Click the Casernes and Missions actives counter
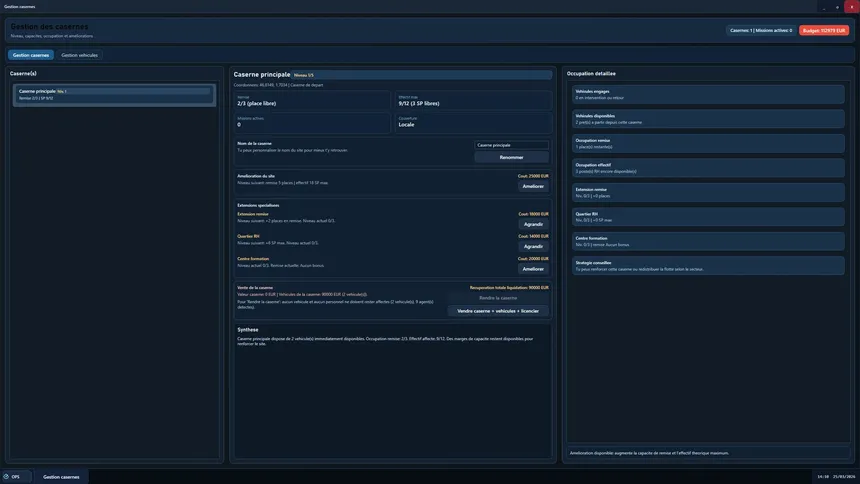860x484 pixels. coord(761,30)
